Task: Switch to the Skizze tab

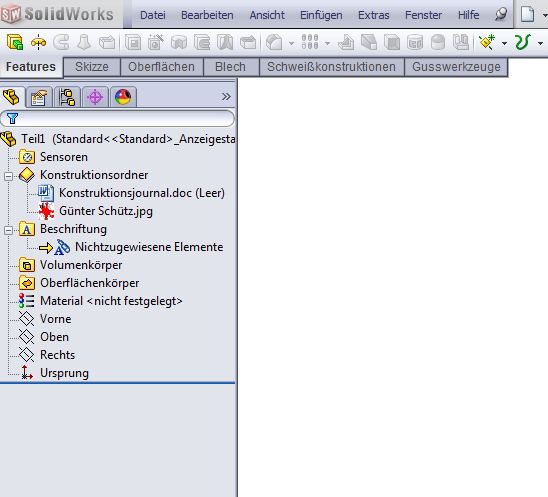Action: coord(92,67)
